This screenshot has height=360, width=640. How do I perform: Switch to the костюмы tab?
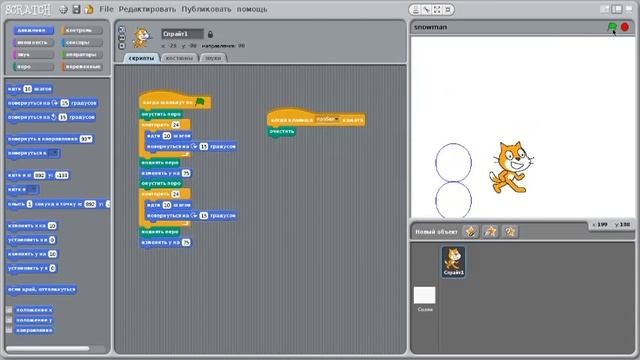tap(179, 58)
